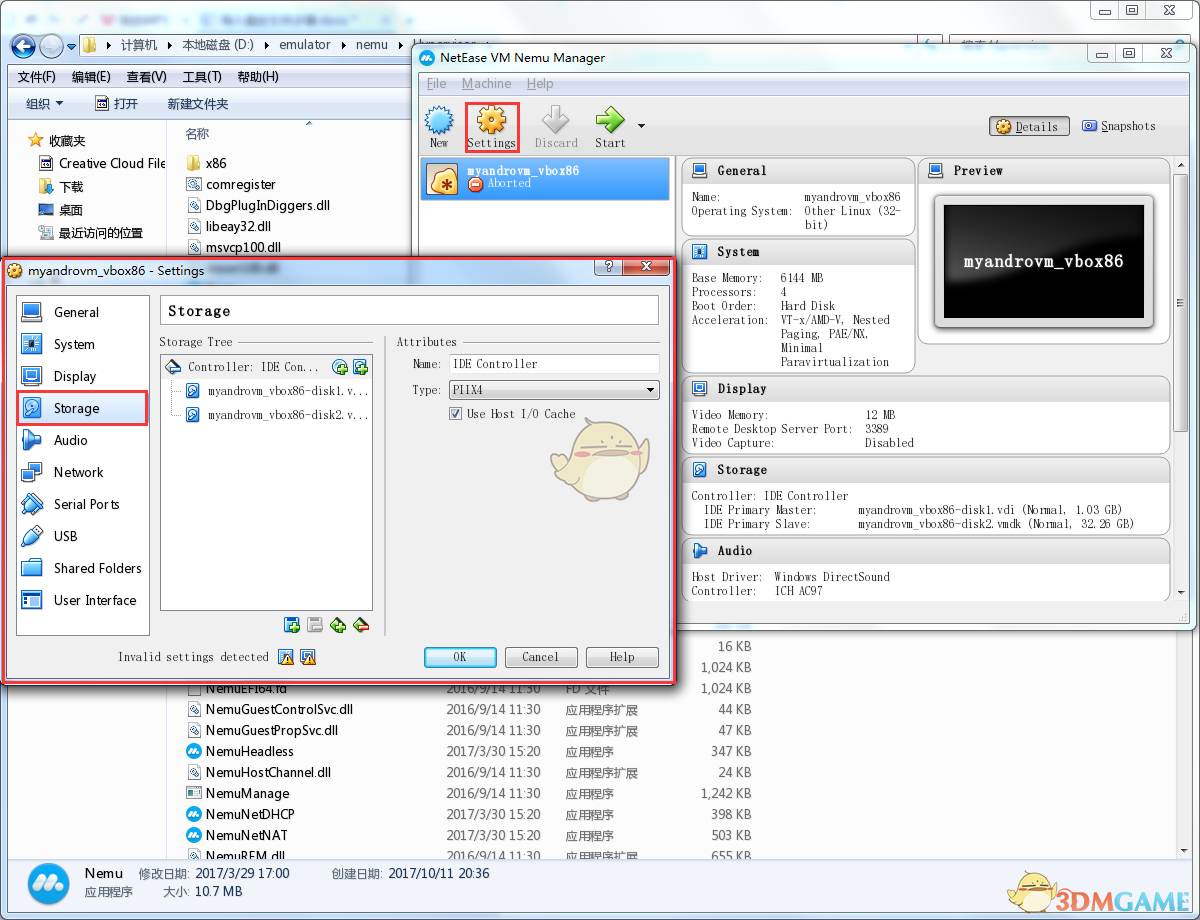1200x920 pixels.
Task: Collapse the Storage details section header in Manager
Action: click(x=926, y=470)
